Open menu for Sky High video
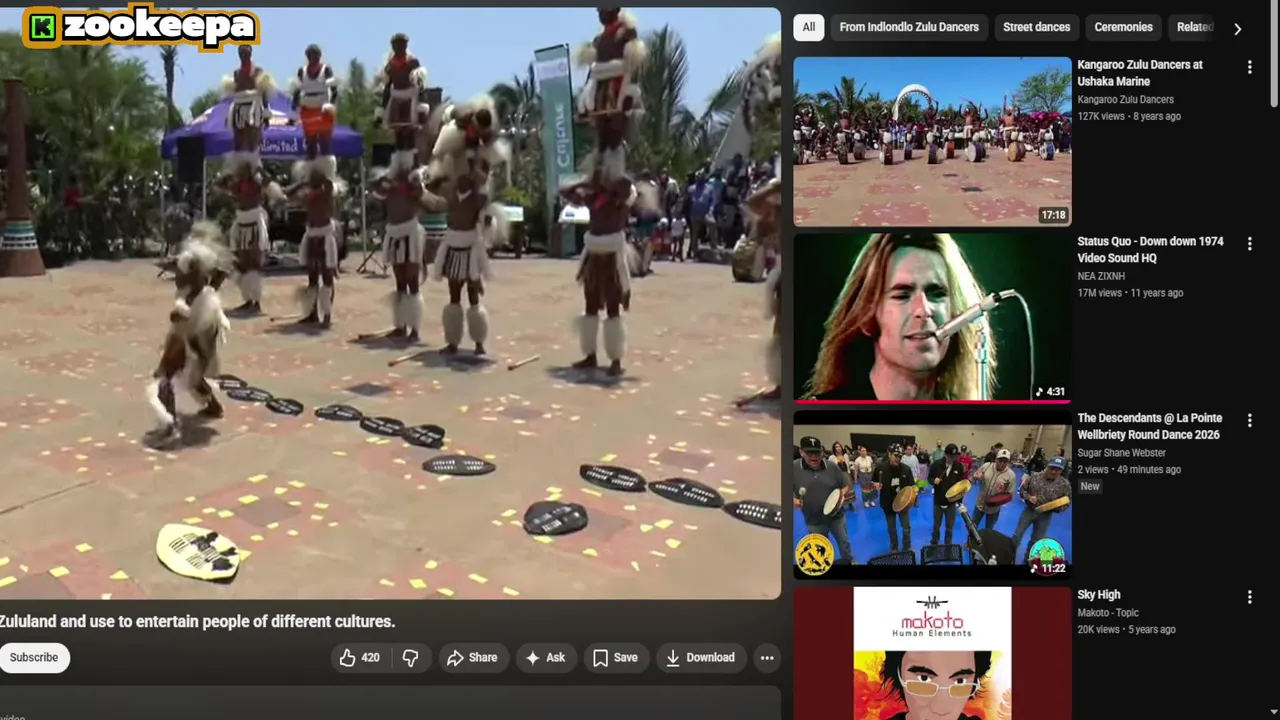The width and height of the screenshot is (1280, 720). pos(1249,597)
